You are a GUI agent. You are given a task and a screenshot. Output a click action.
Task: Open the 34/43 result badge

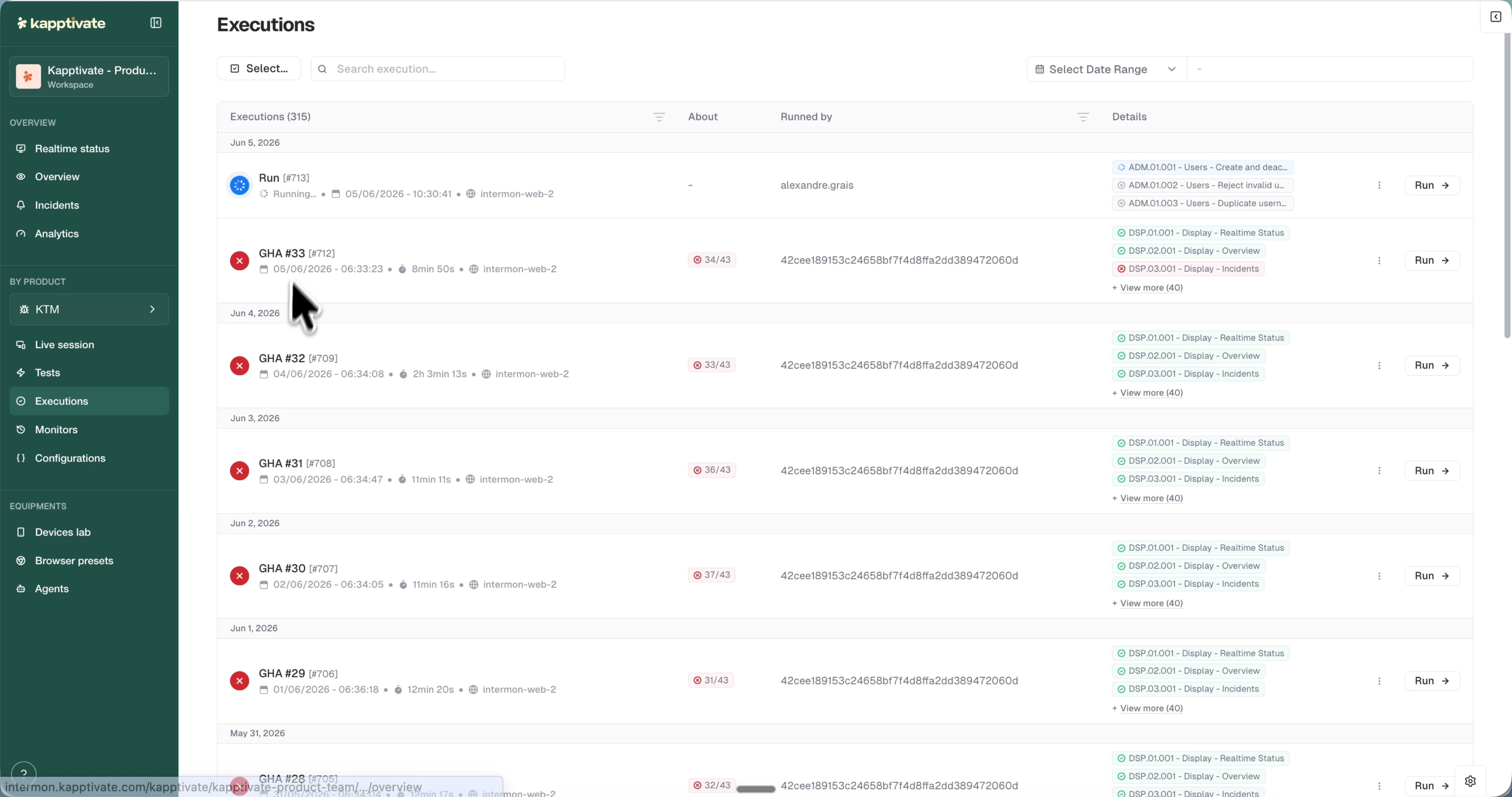coord(712,260)
